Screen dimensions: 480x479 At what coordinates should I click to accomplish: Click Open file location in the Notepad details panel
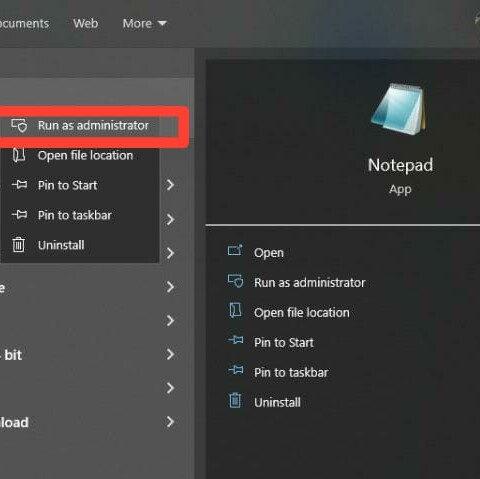tap(302, 313)
